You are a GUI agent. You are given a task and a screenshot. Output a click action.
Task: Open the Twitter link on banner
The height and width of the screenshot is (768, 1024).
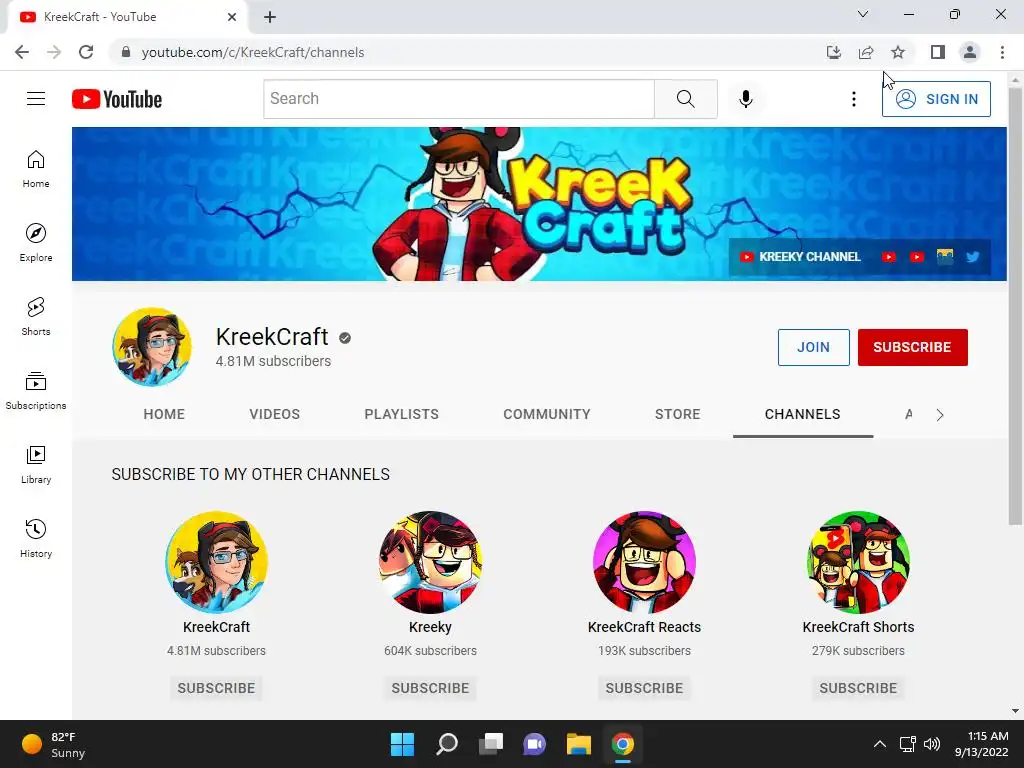point(973,257)
